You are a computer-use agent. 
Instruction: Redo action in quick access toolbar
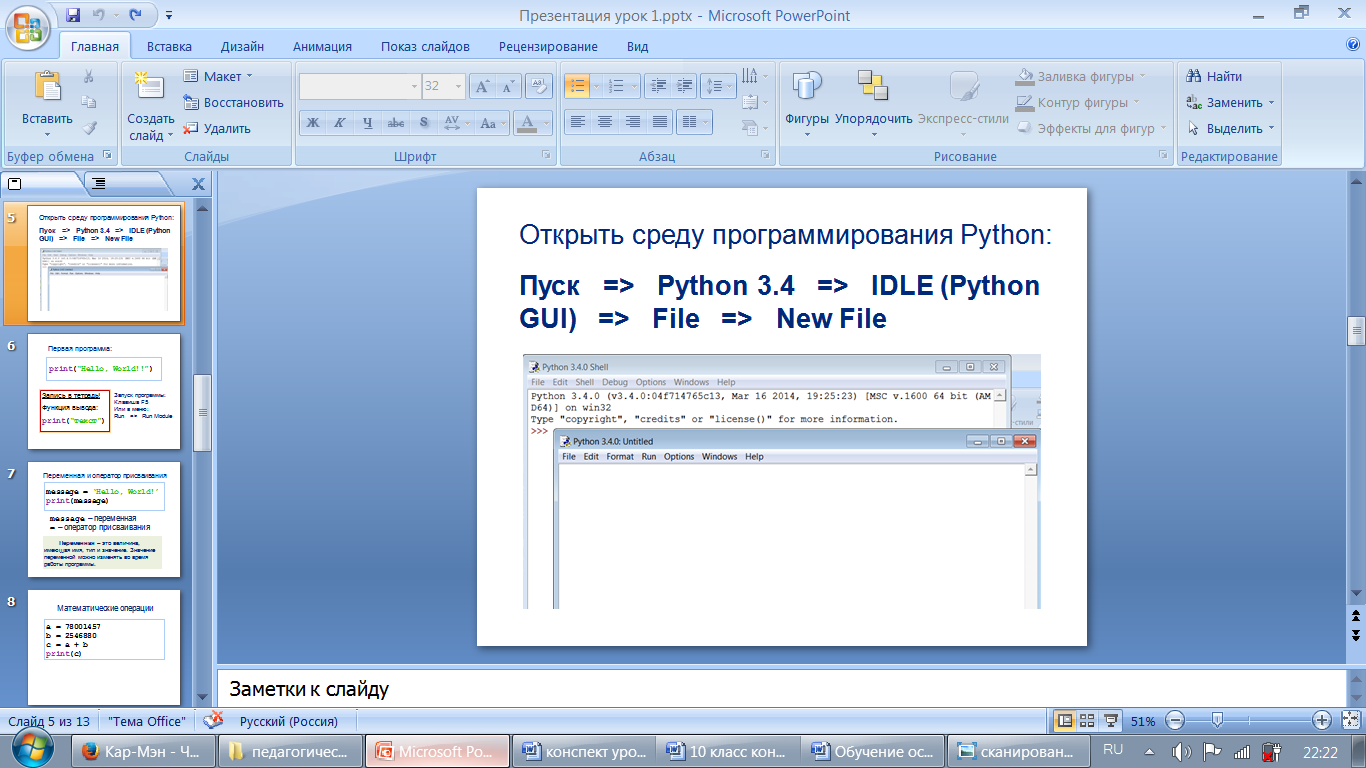136,15
